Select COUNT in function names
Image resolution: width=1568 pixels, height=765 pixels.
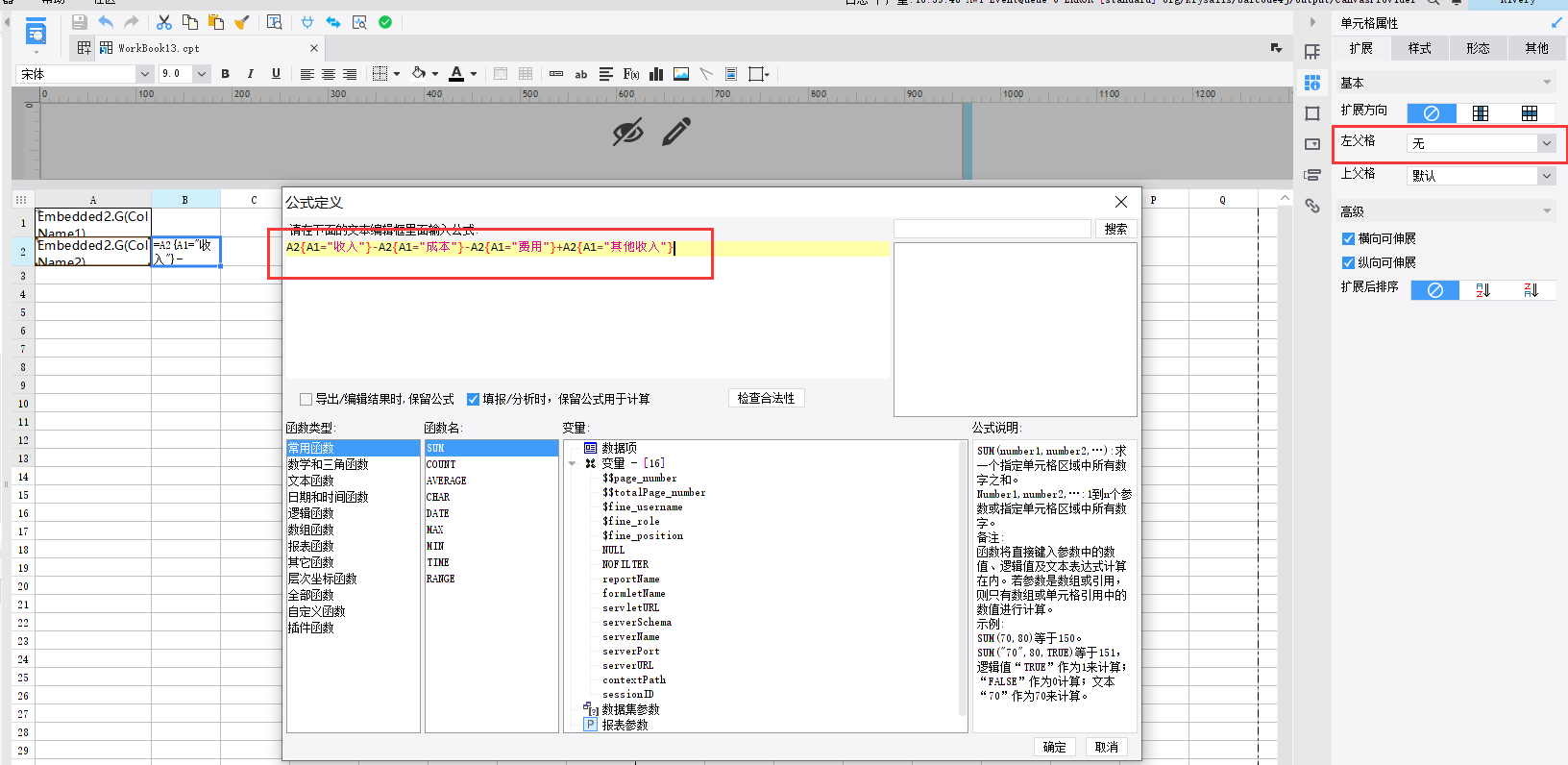[441, 464]
